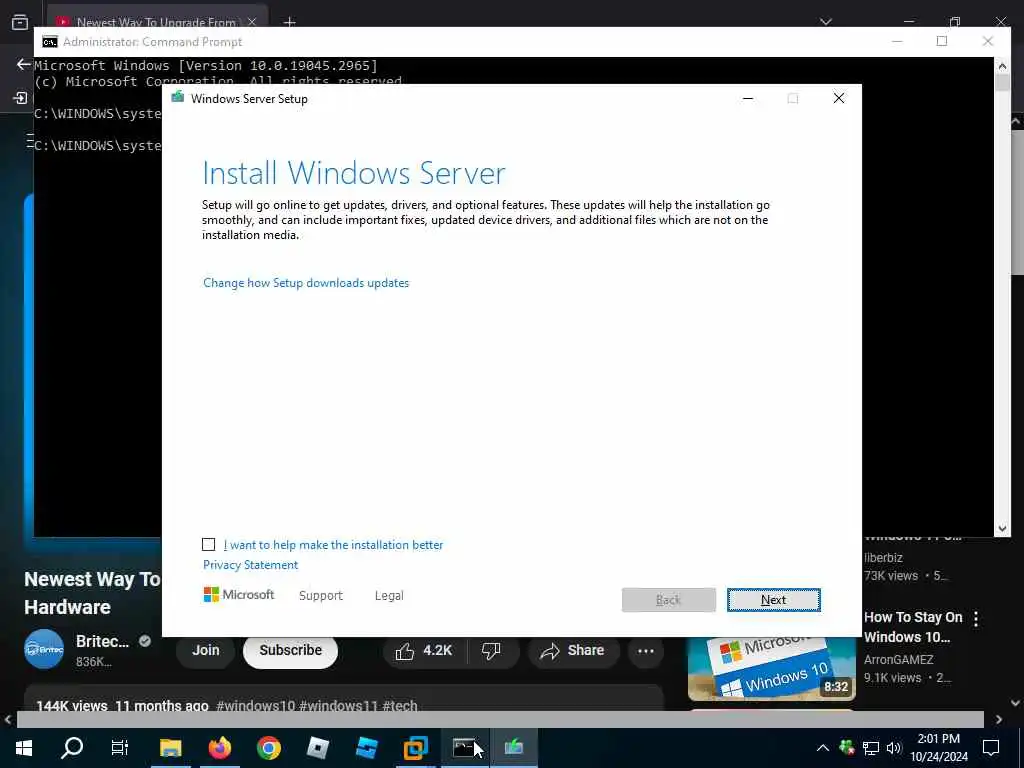Switch to Command Prompt in the taskbar
Image resolution: width=1024 pixels, height=768 pixels.
click(x=464, y=748)
